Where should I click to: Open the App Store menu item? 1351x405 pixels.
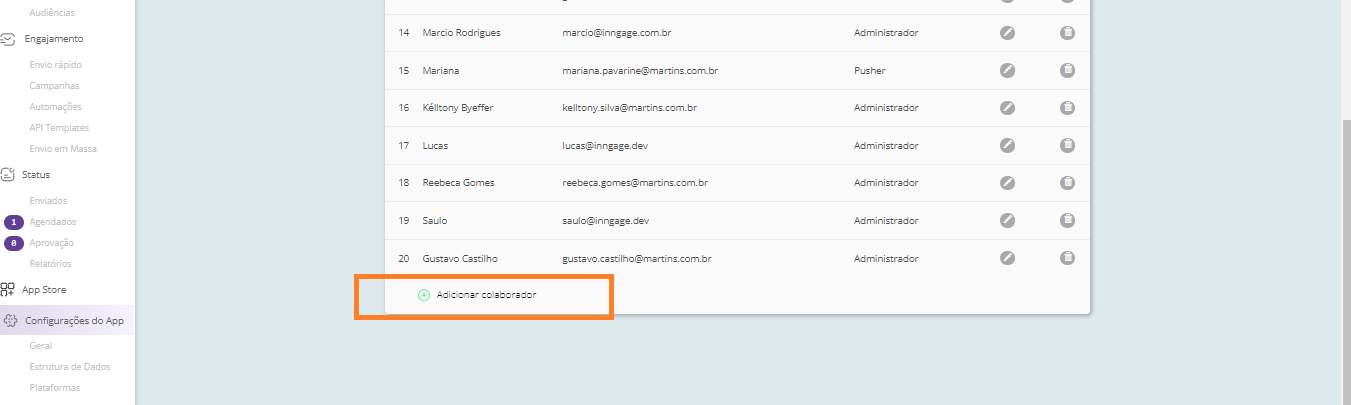[44, 290]
